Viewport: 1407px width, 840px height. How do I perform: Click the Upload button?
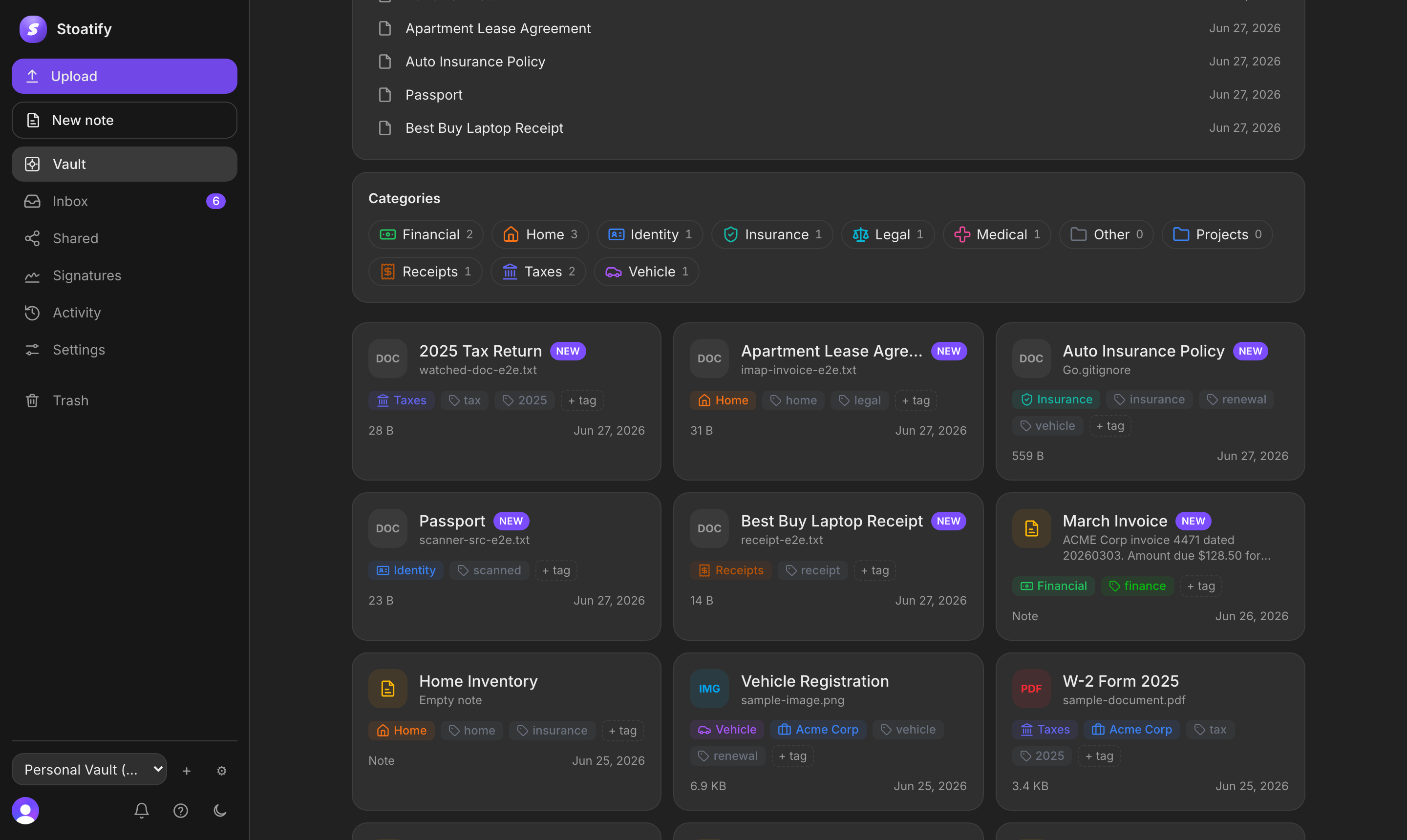click(125, 76)
